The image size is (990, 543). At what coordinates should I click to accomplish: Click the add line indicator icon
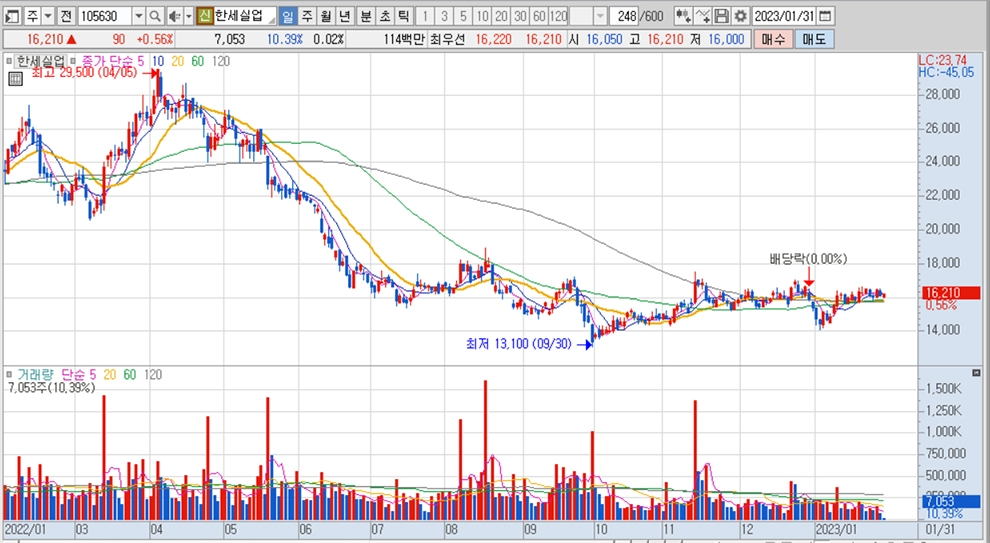[x=703, y=16]
